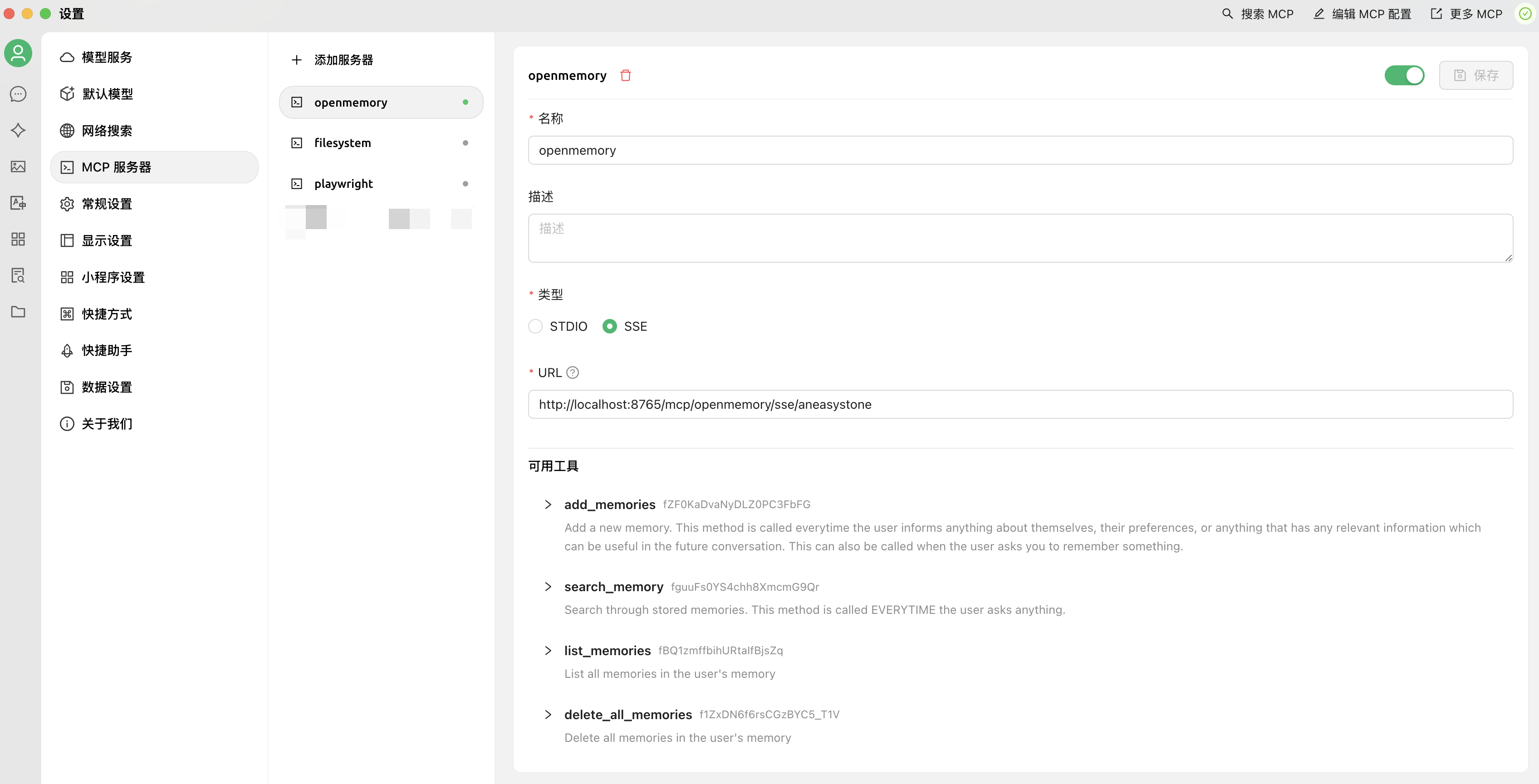Open the 网络搜索 settings section
This screenshot has width=1539, height=784.
point(155,131)
